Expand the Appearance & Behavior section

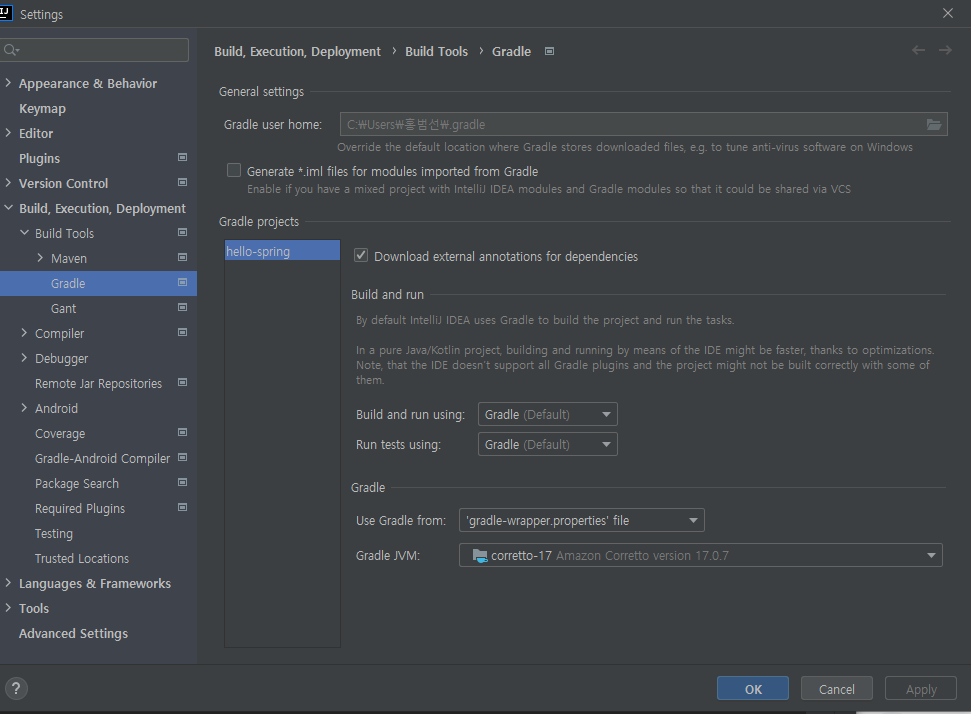click(8, 82)
